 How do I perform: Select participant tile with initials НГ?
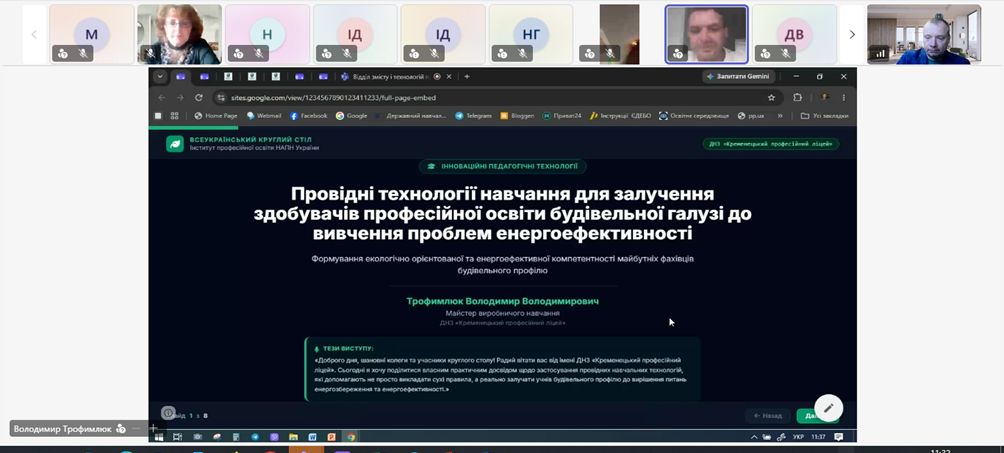(x=531, y=35)
